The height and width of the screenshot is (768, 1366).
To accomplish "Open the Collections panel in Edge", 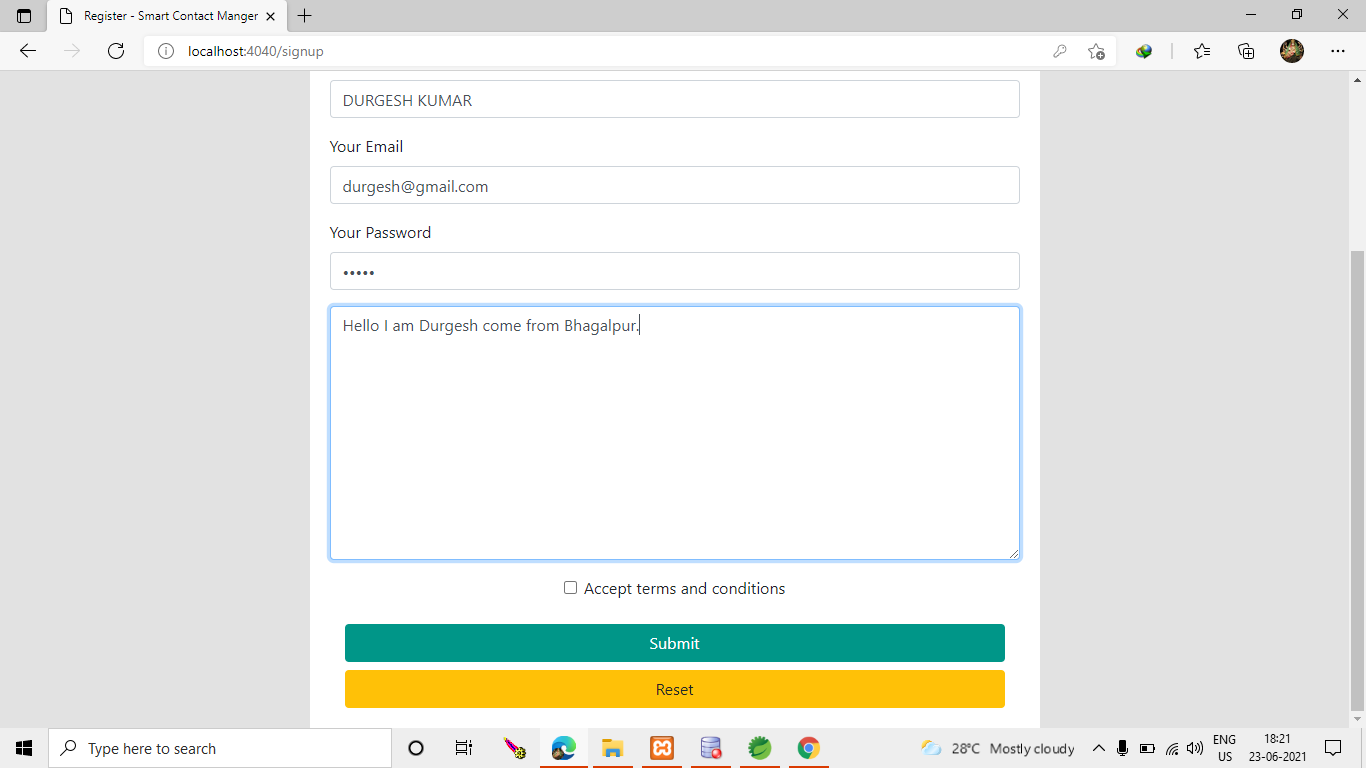I will coord(1246,50).
